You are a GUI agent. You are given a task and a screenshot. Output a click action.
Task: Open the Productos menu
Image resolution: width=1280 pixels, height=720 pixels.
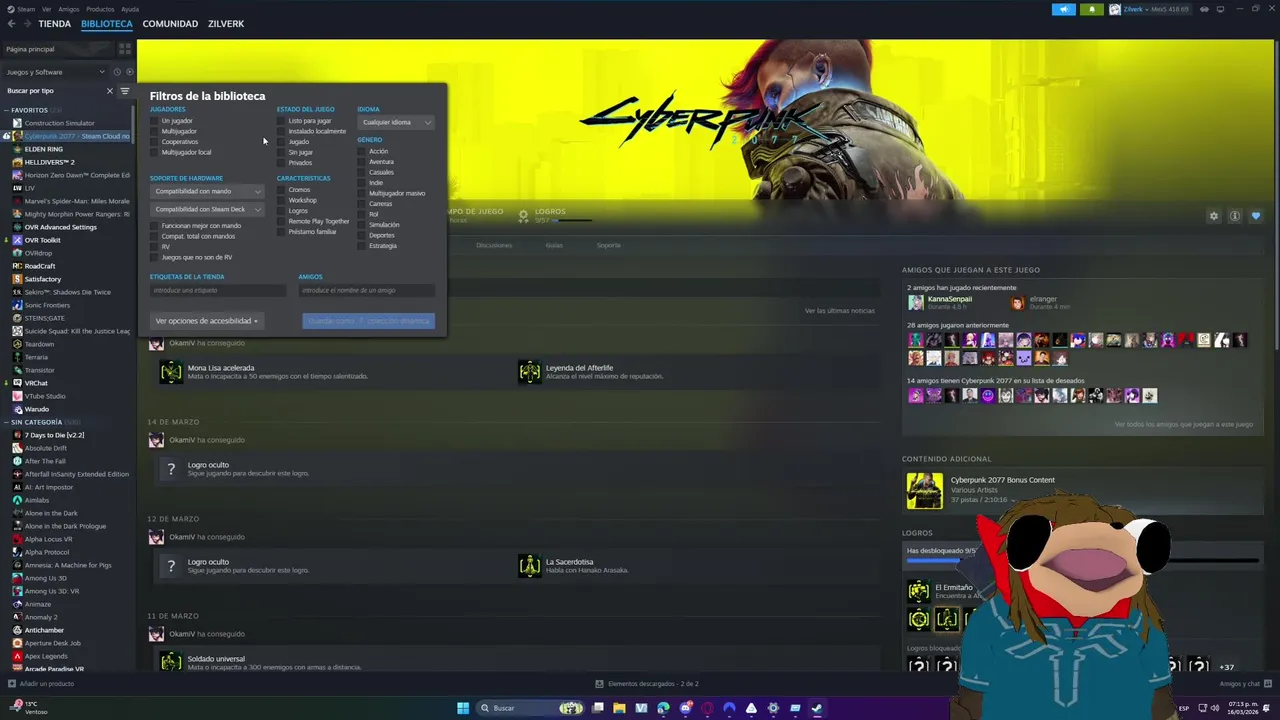point(100,9)
